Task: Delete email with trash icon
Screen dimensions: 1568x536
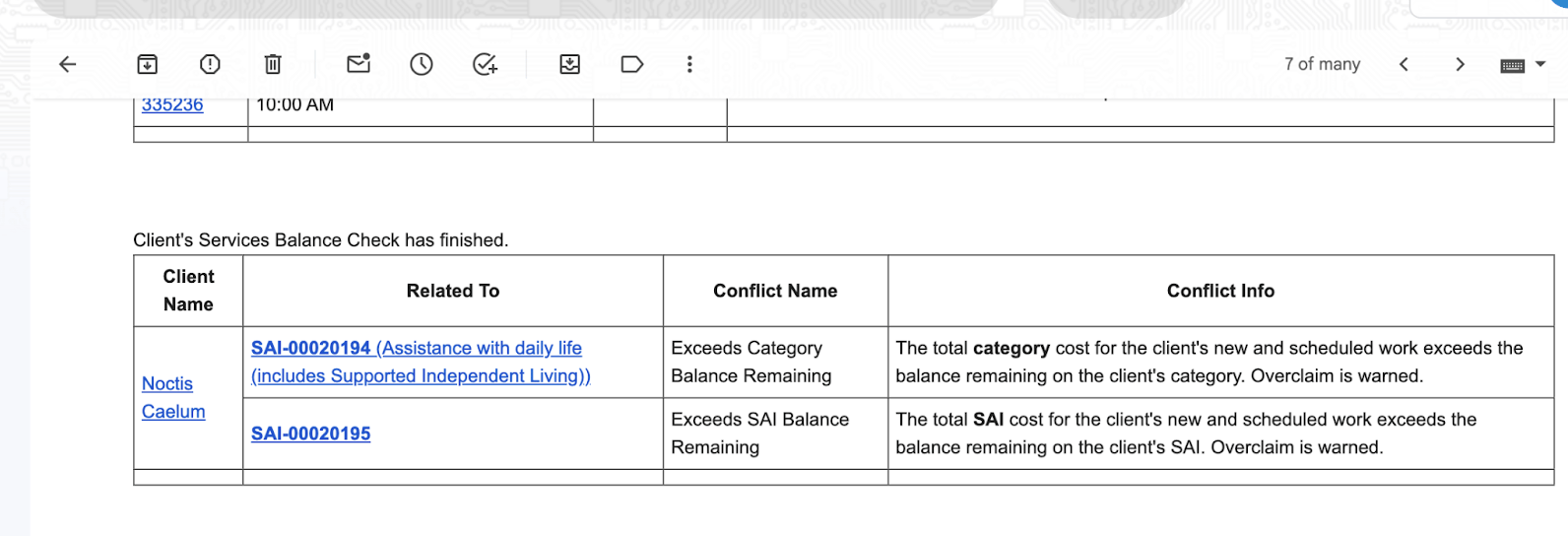Action: coord(273,64)
